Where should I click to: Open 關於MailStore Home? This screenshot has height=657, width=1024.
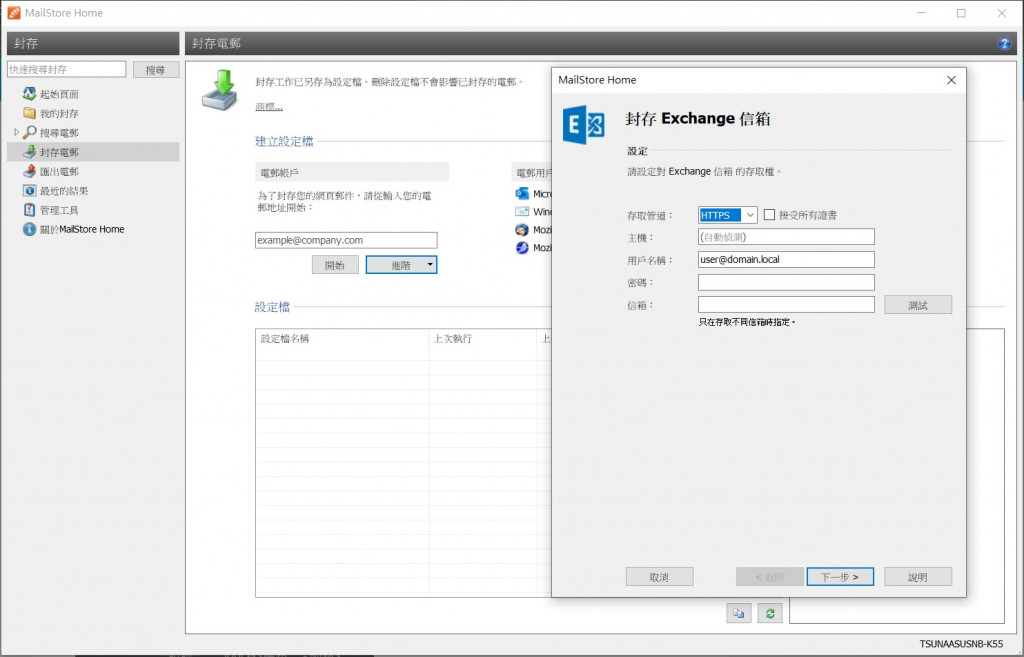(x=82, y=229)
